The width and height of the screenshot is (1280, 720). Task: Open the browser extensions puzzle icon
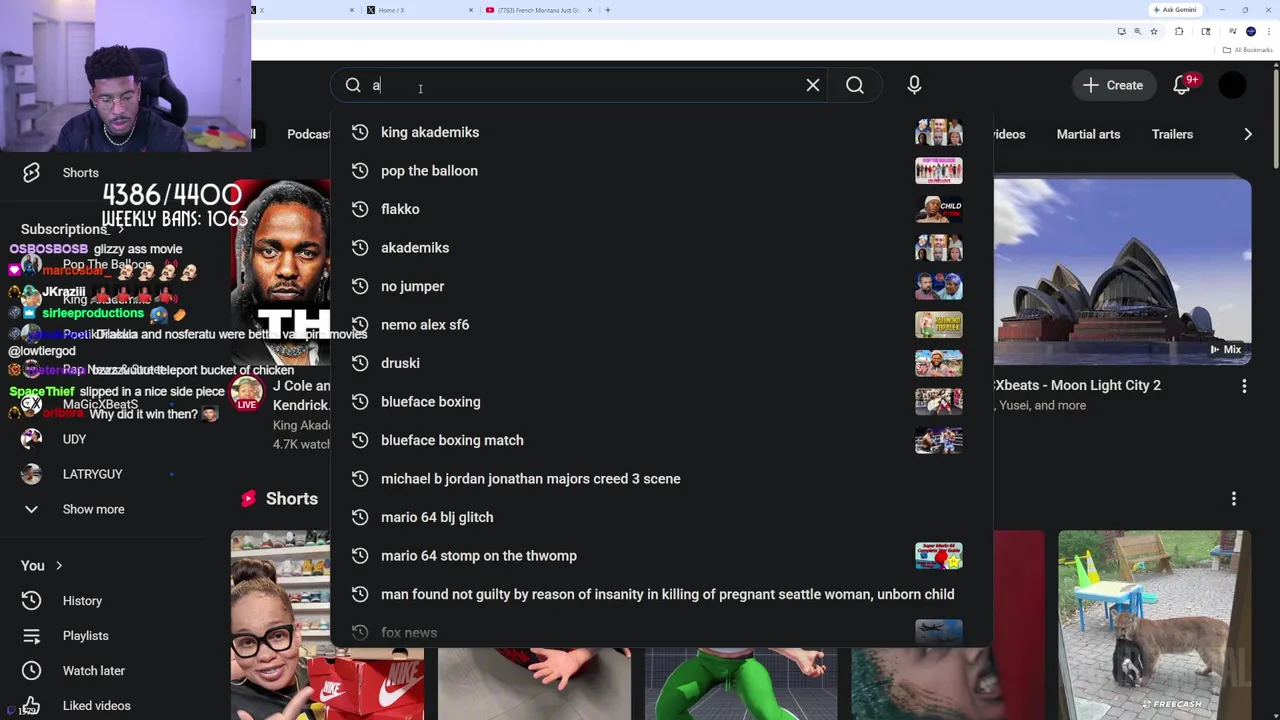click(1179, 32)
